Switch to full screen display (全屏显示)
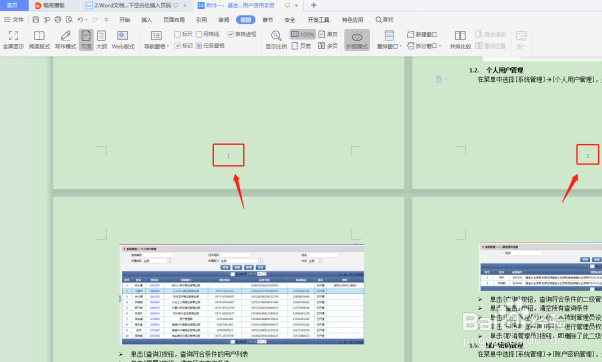 click(x=13, y=40)
